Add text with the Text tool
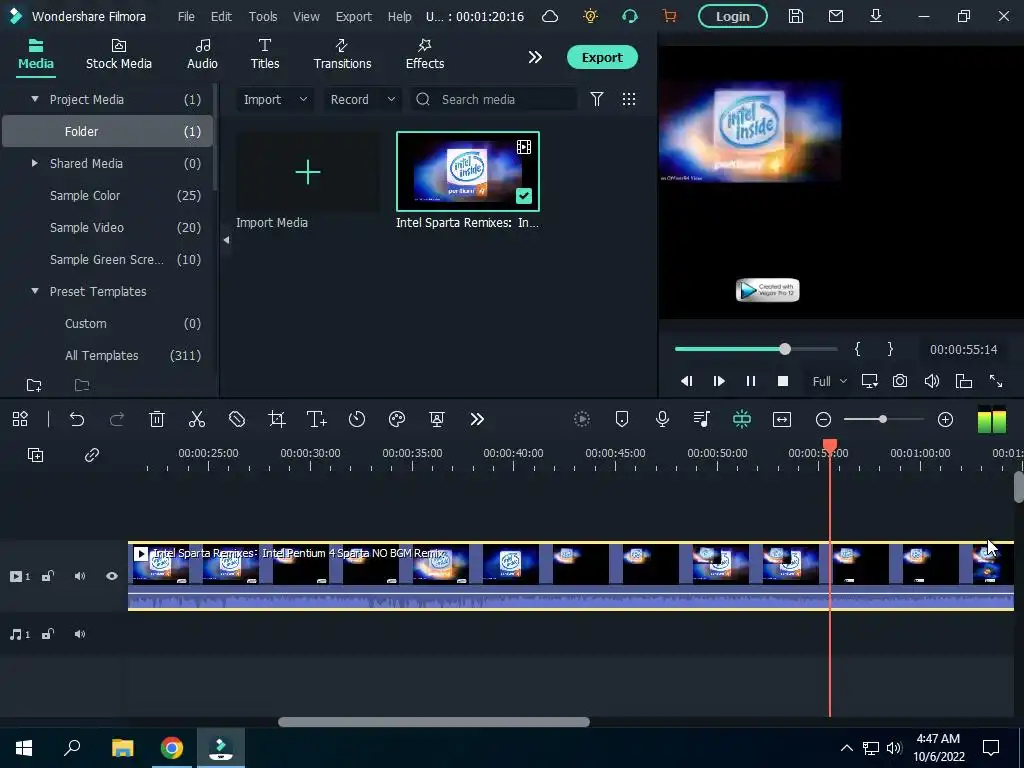 (317, 419)
